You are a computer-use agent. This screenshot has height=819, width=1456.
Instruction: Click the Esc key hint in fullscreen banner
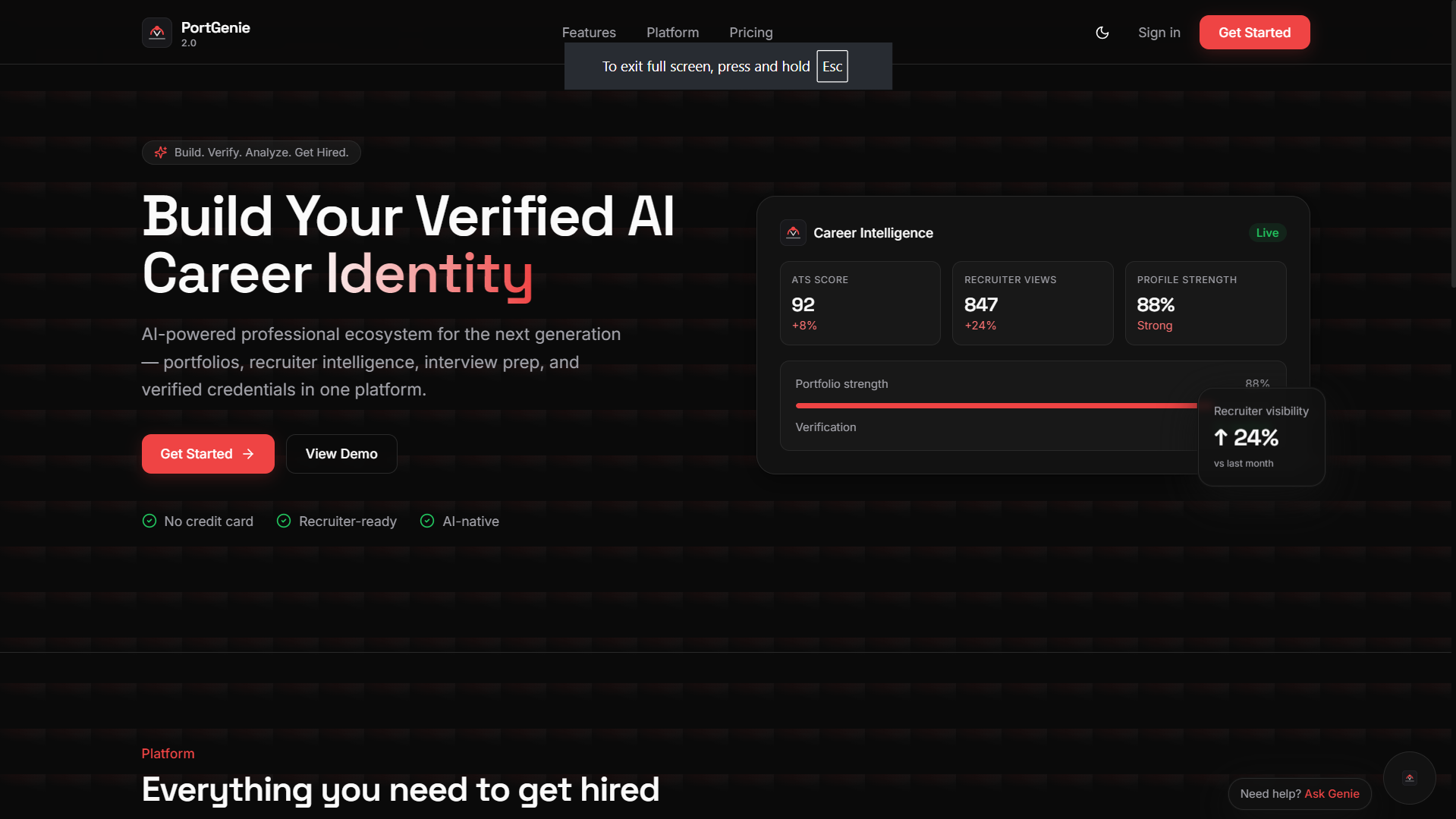[x=832, y=66]
